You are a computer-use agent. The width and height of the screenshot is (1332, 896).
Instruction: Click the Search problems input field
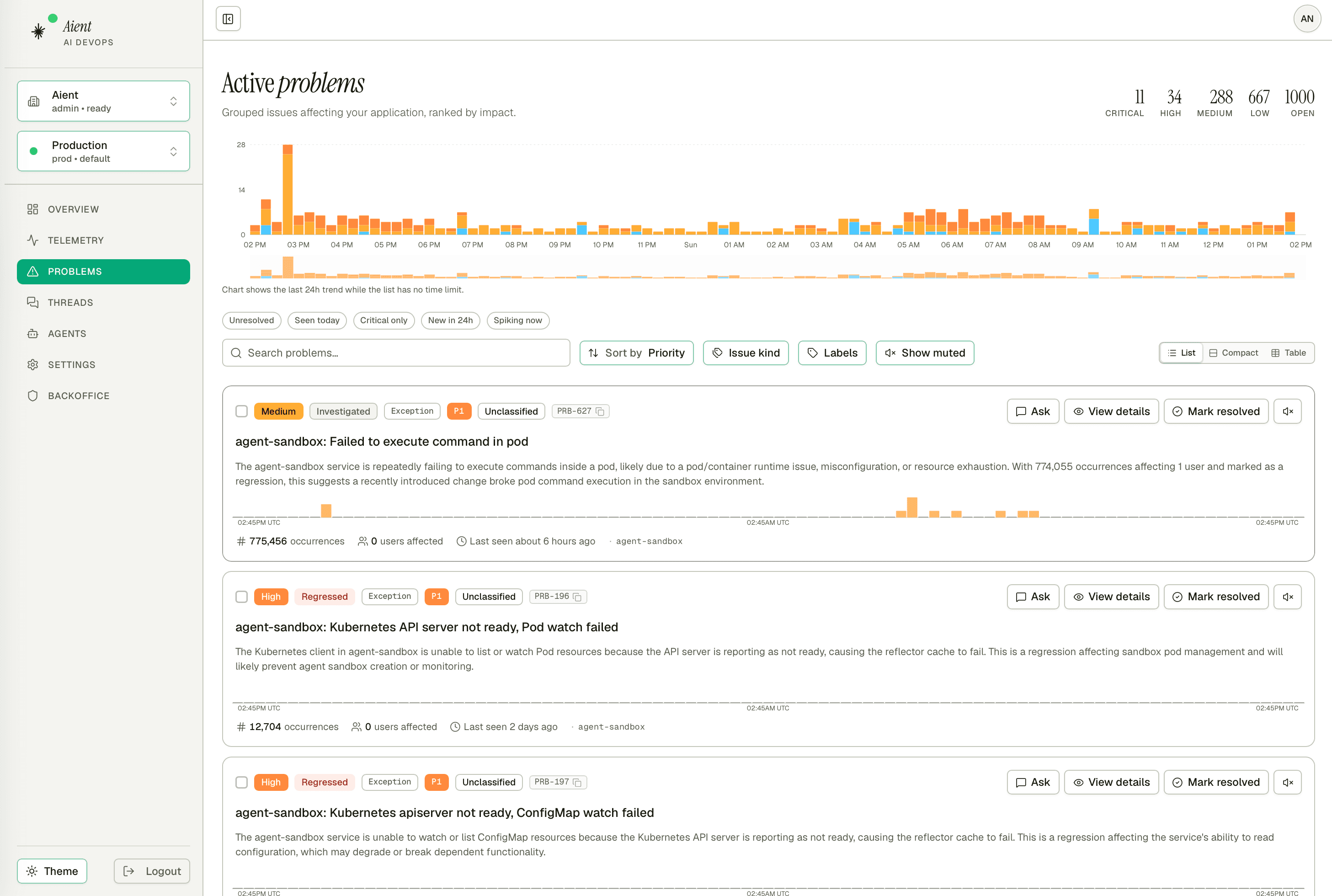click(396, 353)
